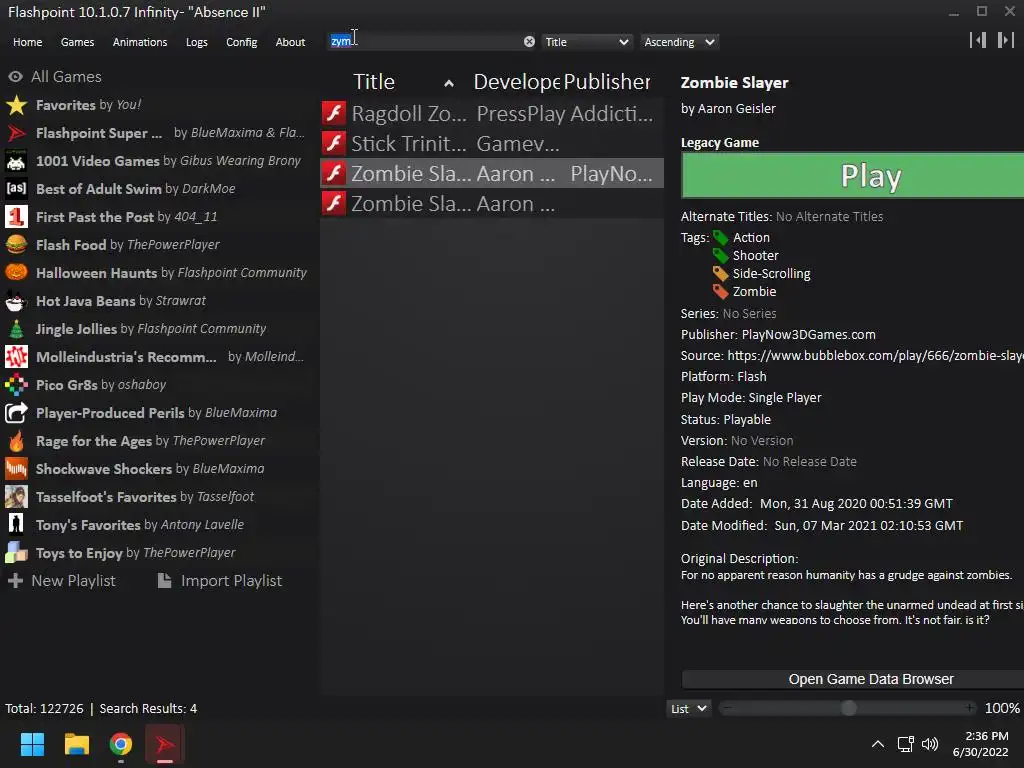Click the developer name Aaron Geisler

point(737,108)
